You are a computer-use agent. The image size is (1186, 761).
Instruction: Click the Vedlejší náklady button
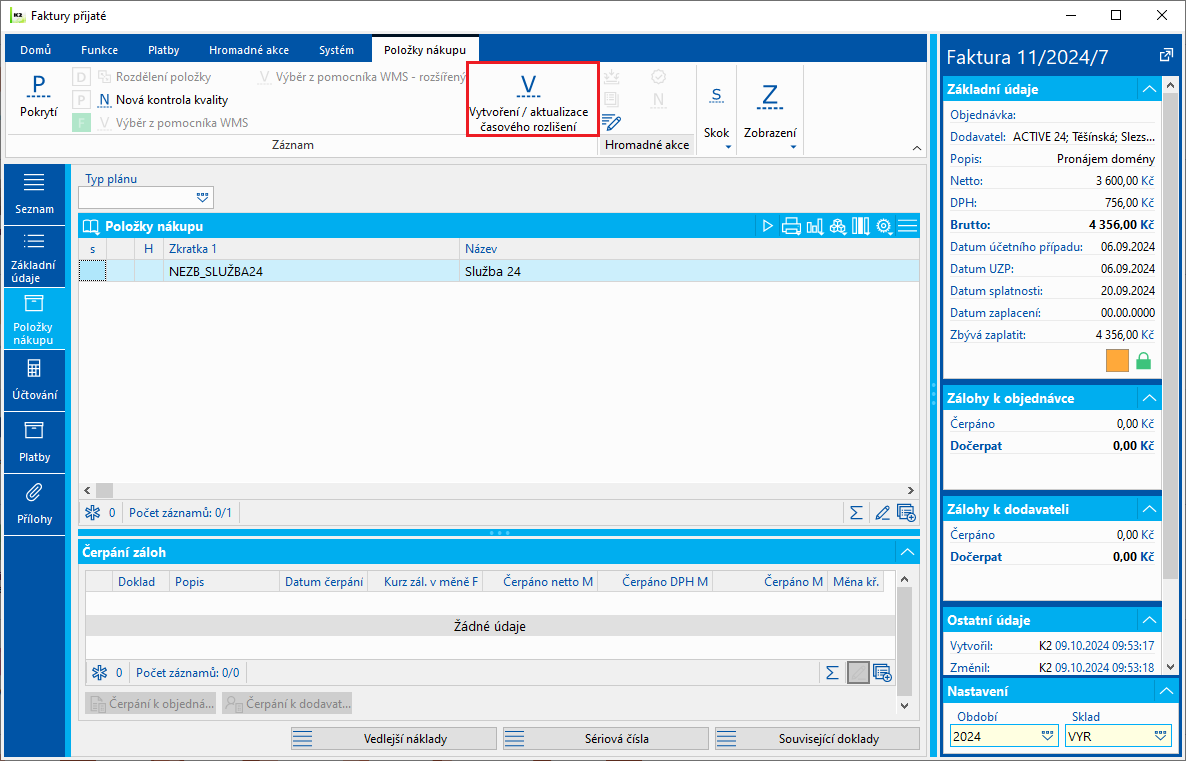point(394,739)
